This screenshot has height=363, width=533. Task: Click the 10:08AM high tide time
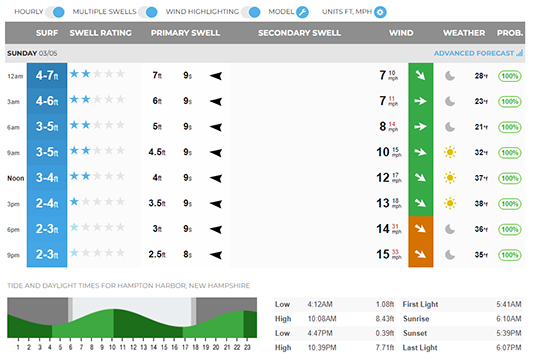322,319
